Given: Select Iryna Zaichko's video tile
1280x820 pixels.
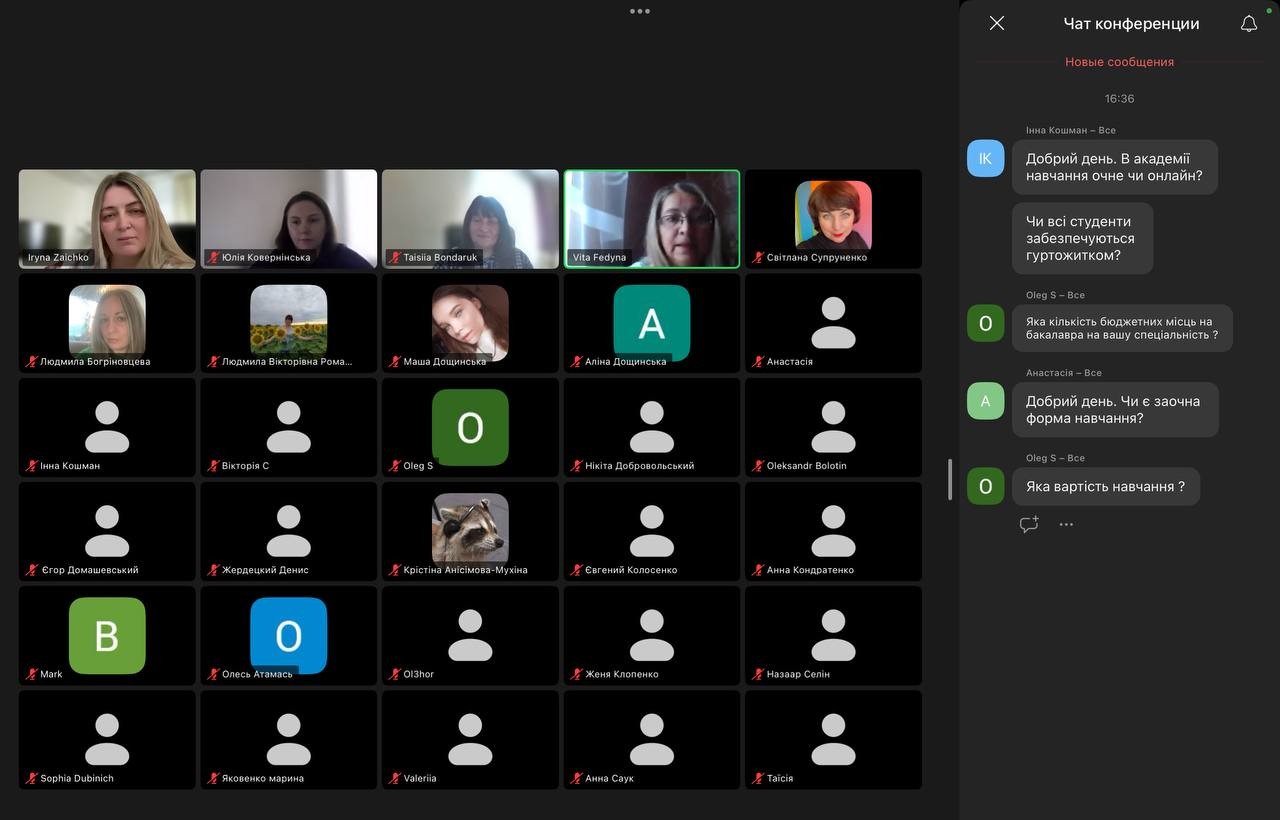Looking at the screenshot, I should coord(107,218).
